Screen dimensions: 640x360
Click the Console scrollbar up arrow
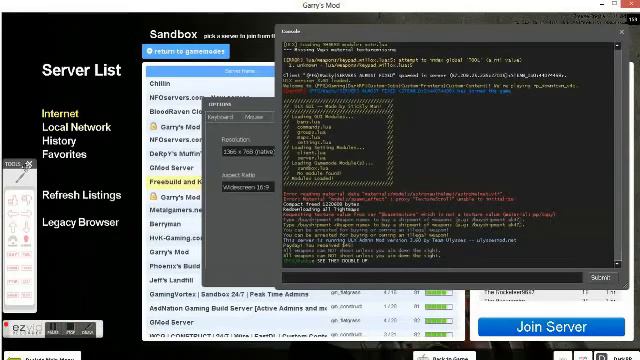coord(618,46)
